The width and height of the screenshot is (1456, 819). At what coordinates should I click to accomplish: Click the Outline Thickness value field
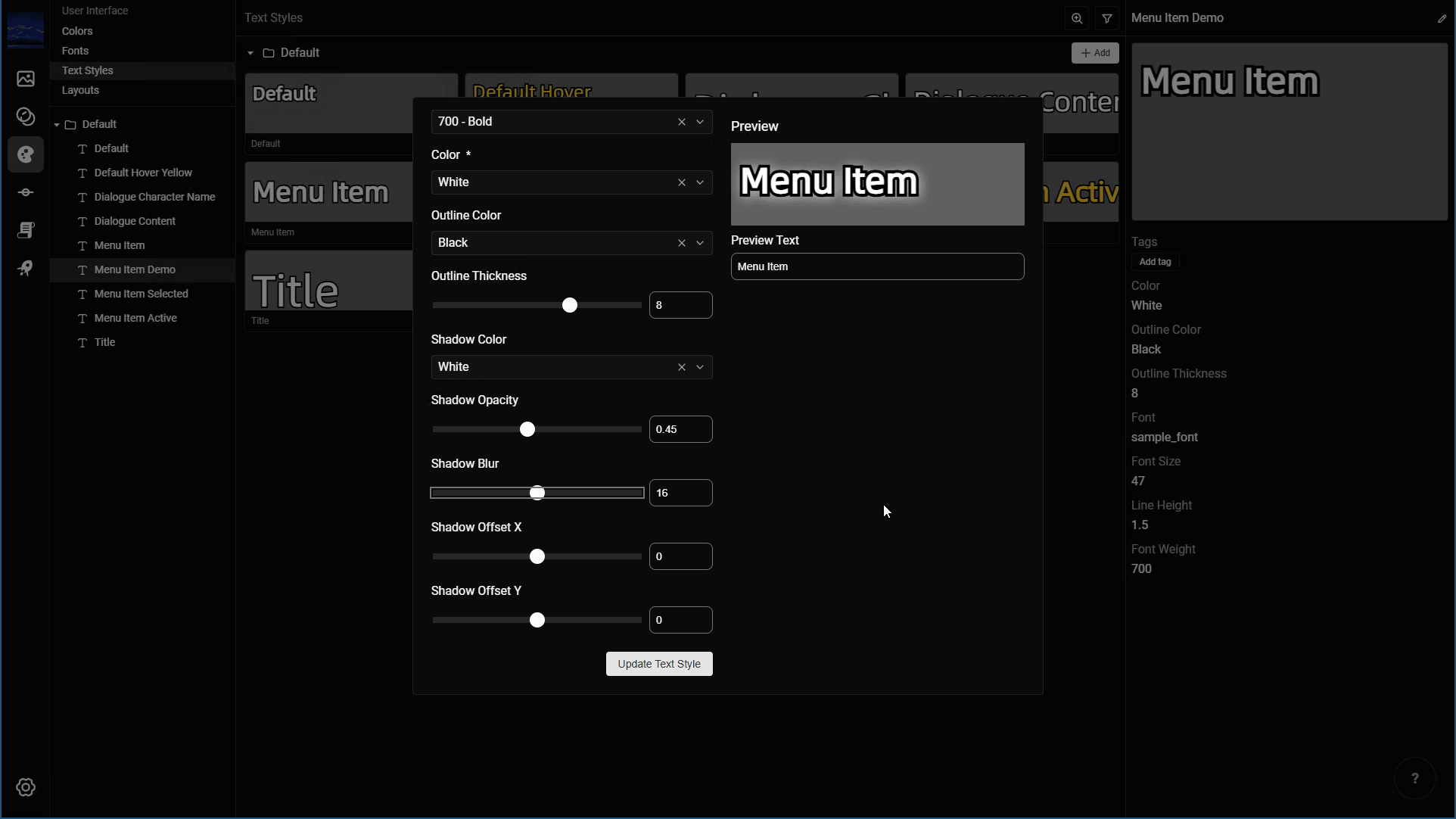(681, 305)
